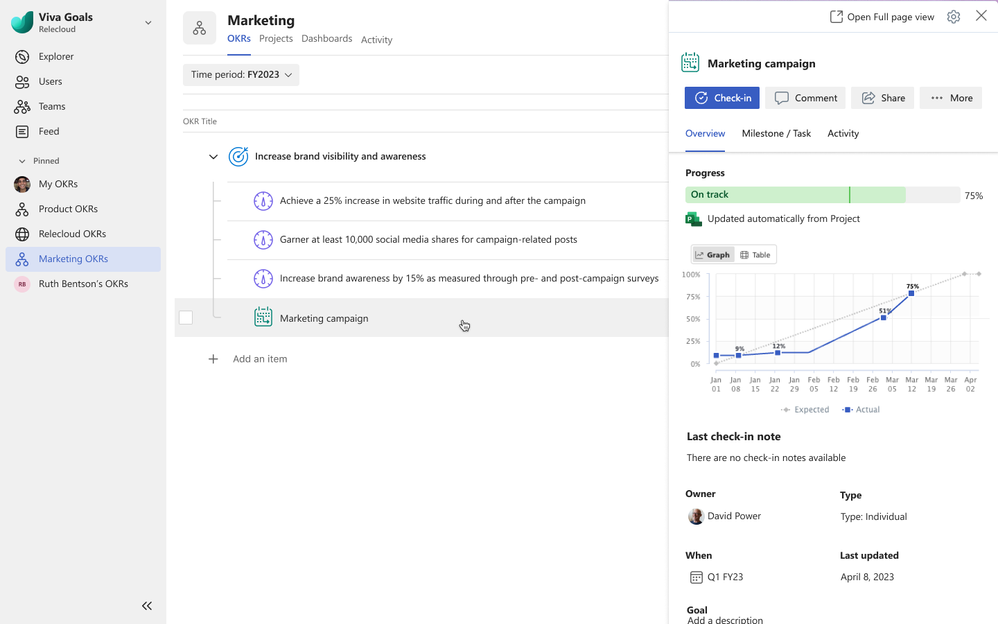Collapse the Increase brand visibility objective
This screenshot has width=998, height=624.
(213, 157)
